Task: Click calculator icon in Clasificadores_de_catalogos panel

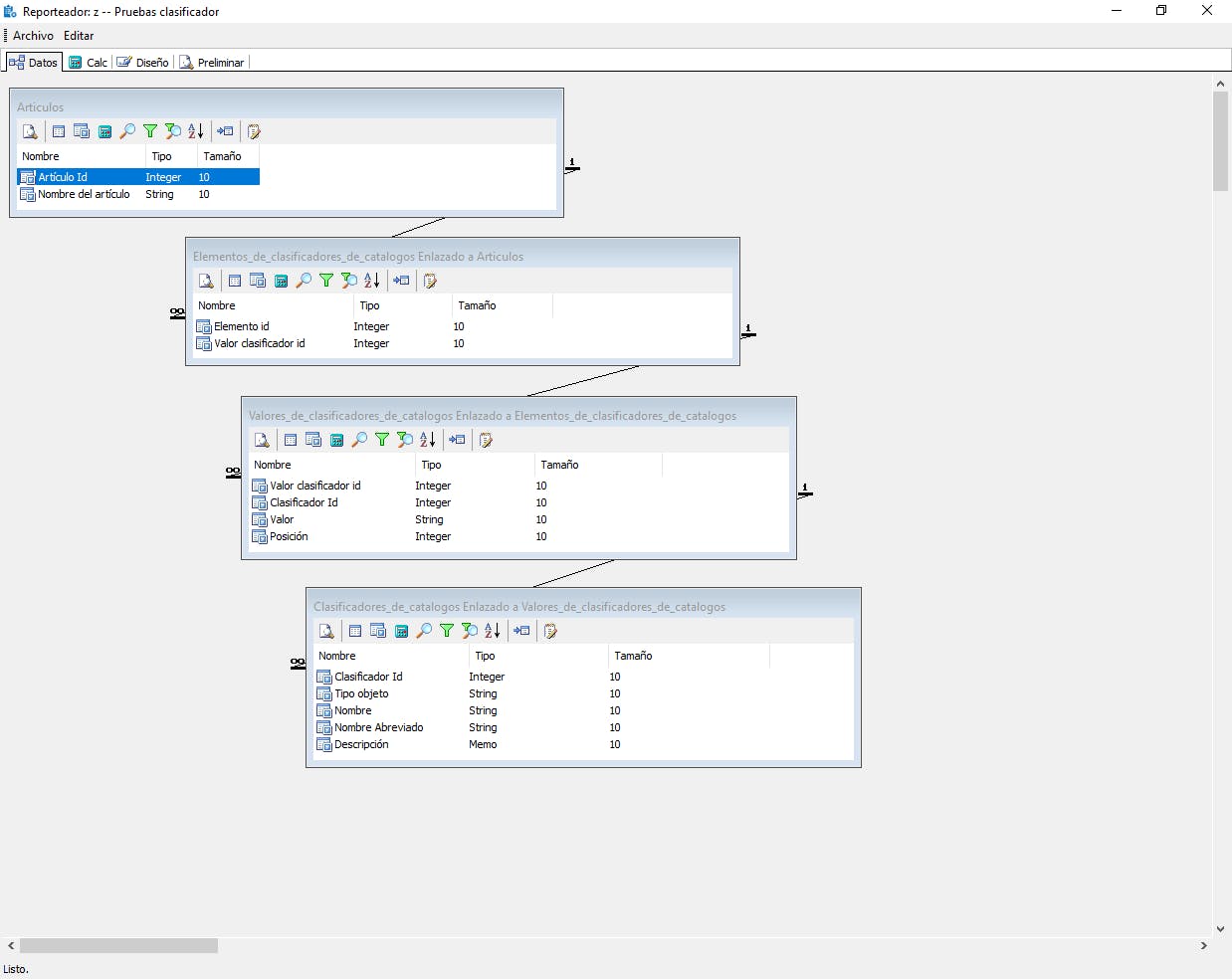Action: (401, 631)
